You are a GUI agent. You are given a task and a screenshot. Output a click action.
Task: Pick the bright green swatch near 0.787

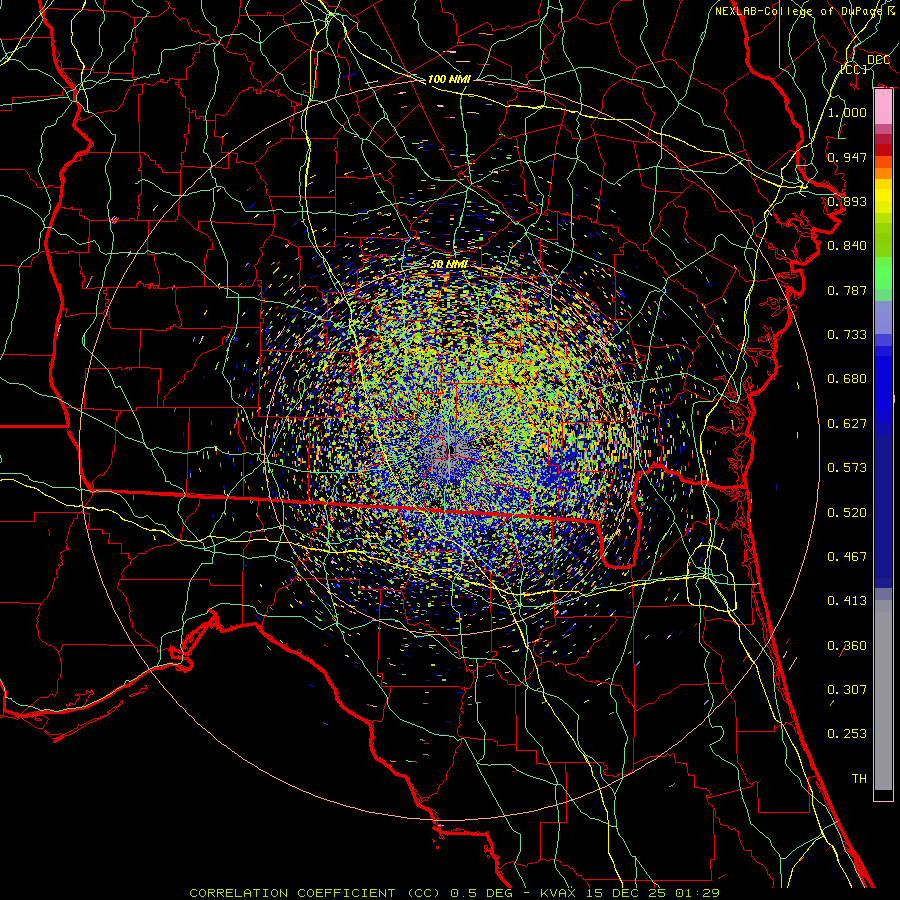pos(883,273)
